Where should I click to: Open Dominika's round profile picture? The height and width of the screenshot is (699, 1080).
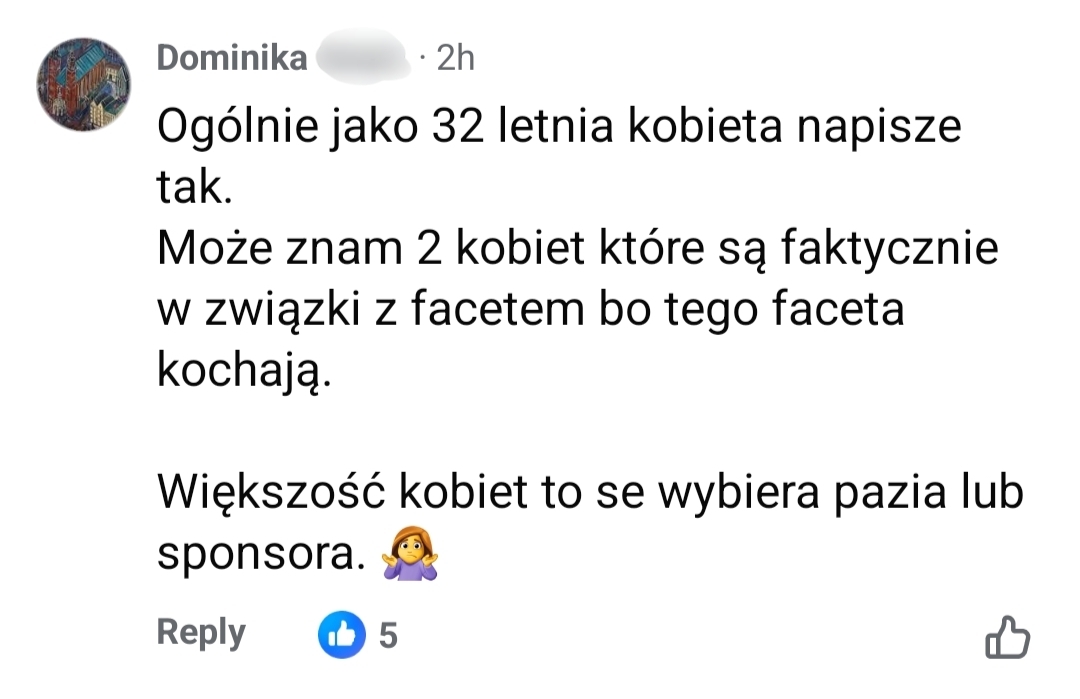click(x=83, y=85)
